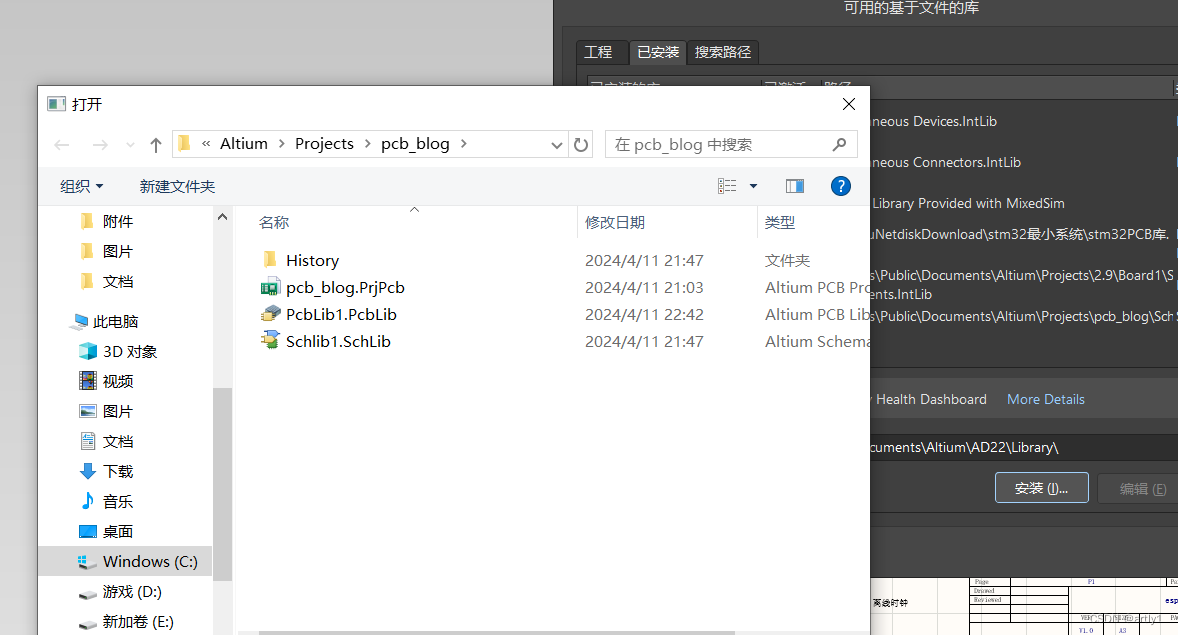Open the 音乐 folder
1178x635 pixels.
pos(118,502)
